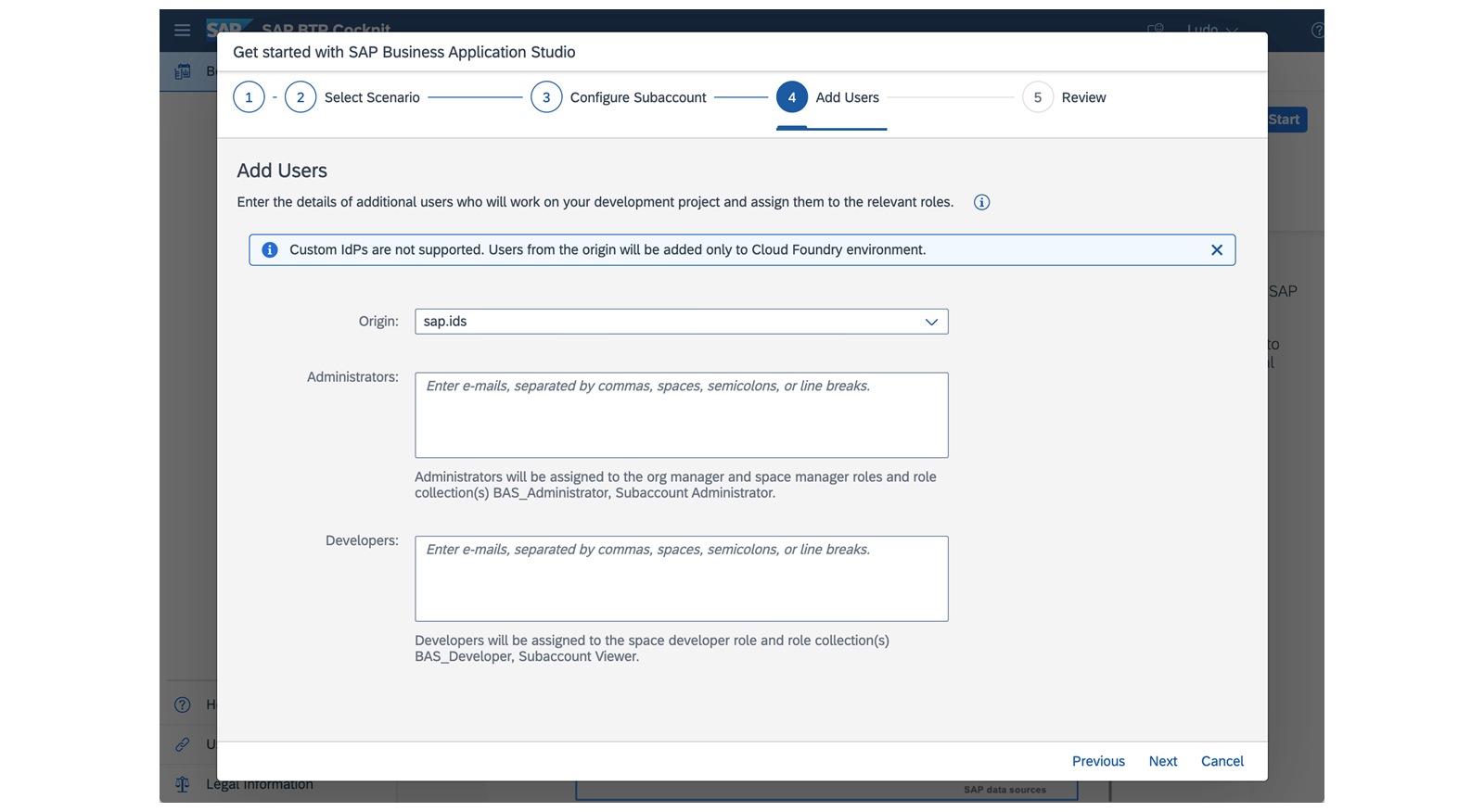Viewport: 1484px width, 812px height.
Task: Click the "Administrators:" field label
Action: coord(352,377)
